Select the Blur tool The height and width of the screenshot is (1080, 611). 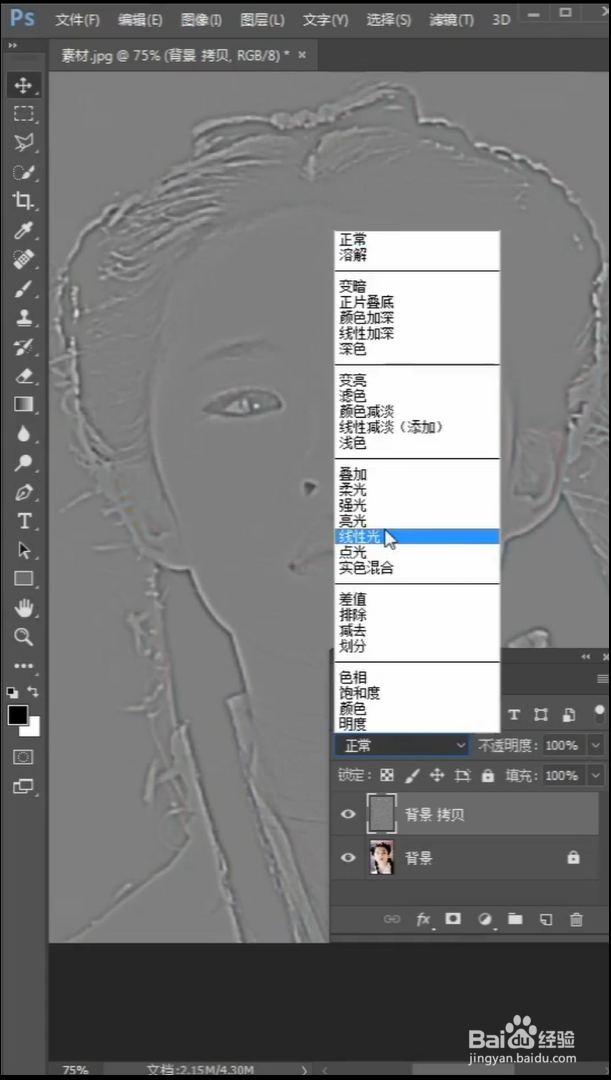pos(23,433)
